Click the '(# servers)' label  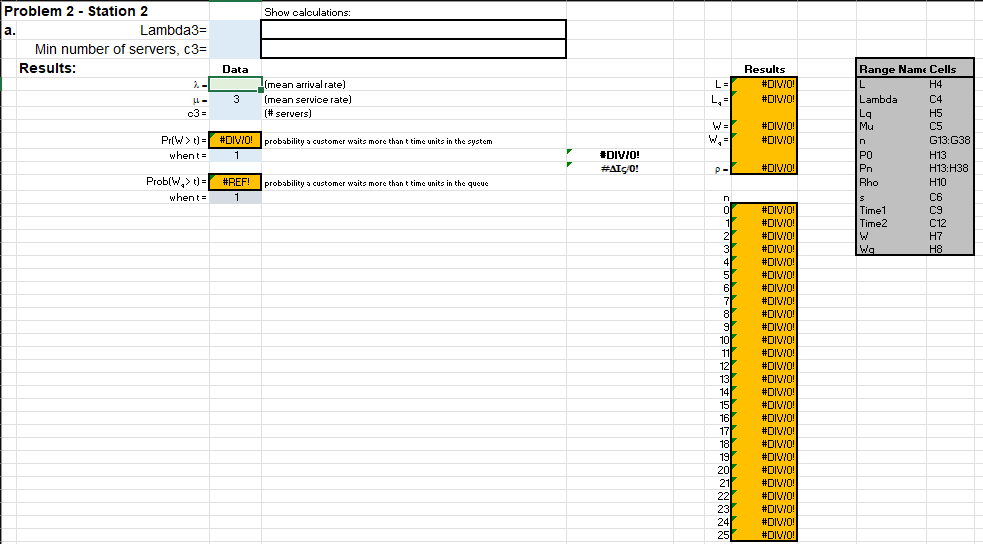(288, 113)
